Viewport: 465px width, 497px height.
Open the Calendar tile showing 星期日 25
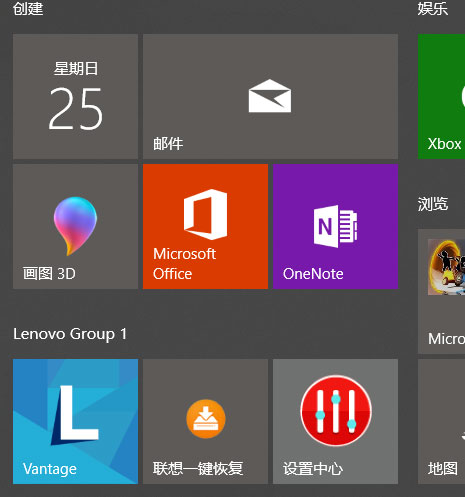click(x=75, y=96)
